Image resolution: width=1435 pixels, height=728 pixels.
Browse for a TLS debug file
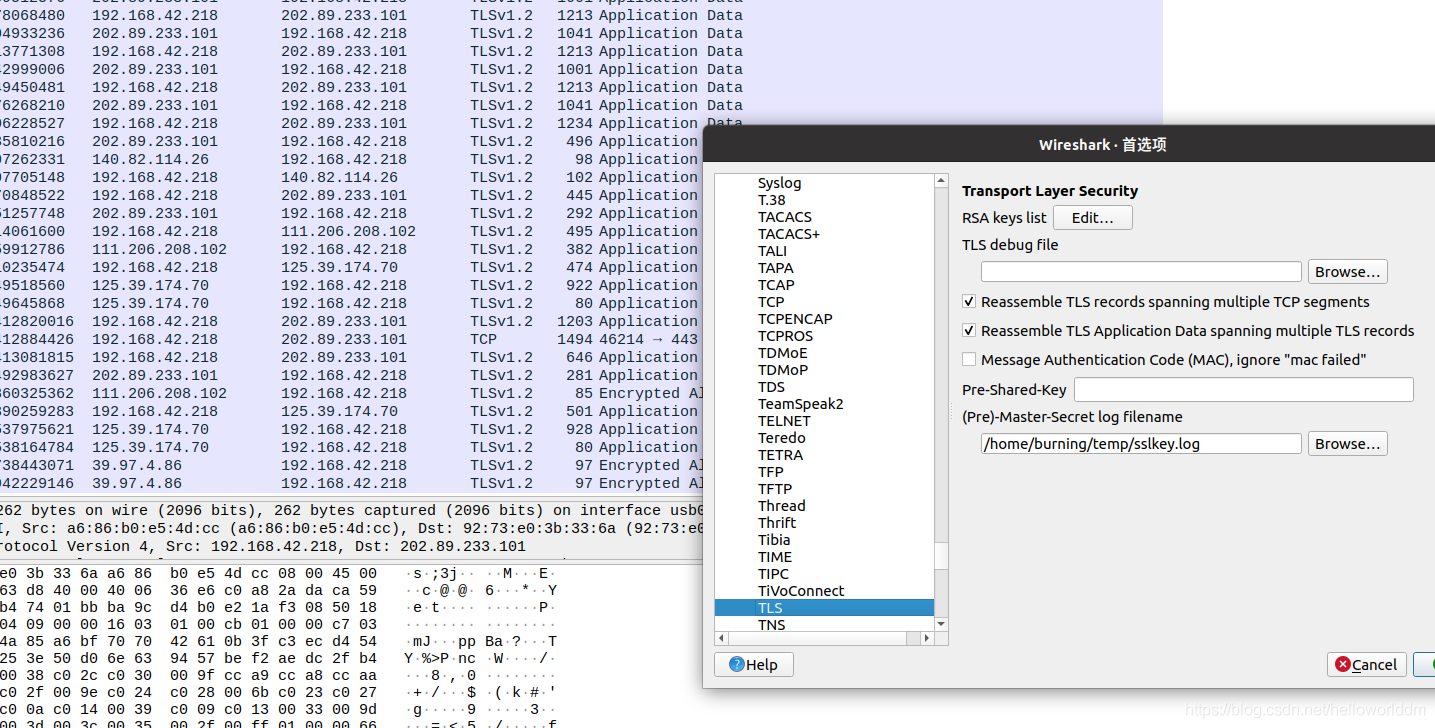coord(1347,272)
